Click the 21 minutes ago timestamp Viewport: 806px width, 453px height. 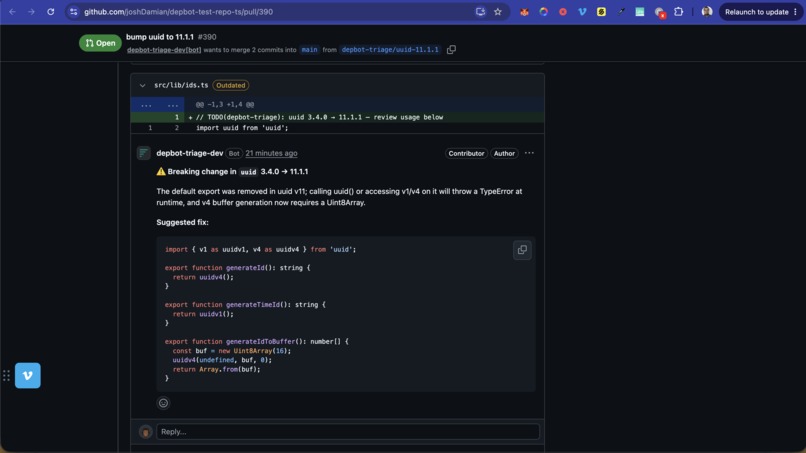click(x=271, y=153)
